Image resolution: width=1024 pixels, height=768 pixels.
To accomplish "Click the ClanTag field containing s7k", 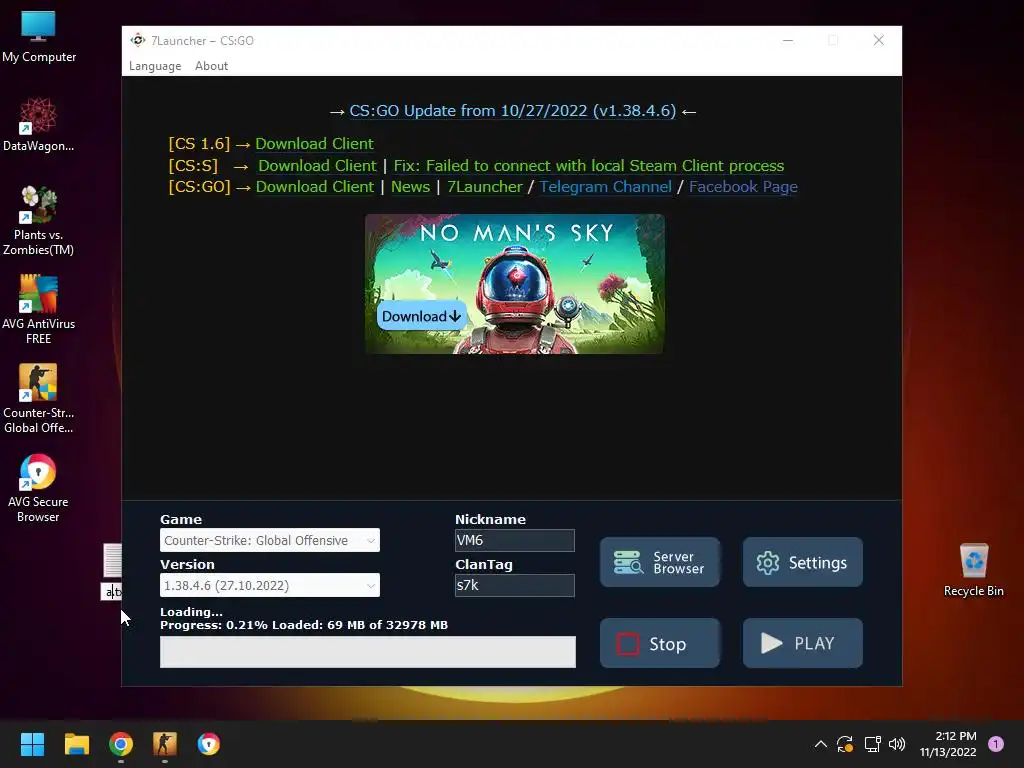I will click(x=515, y=585).
